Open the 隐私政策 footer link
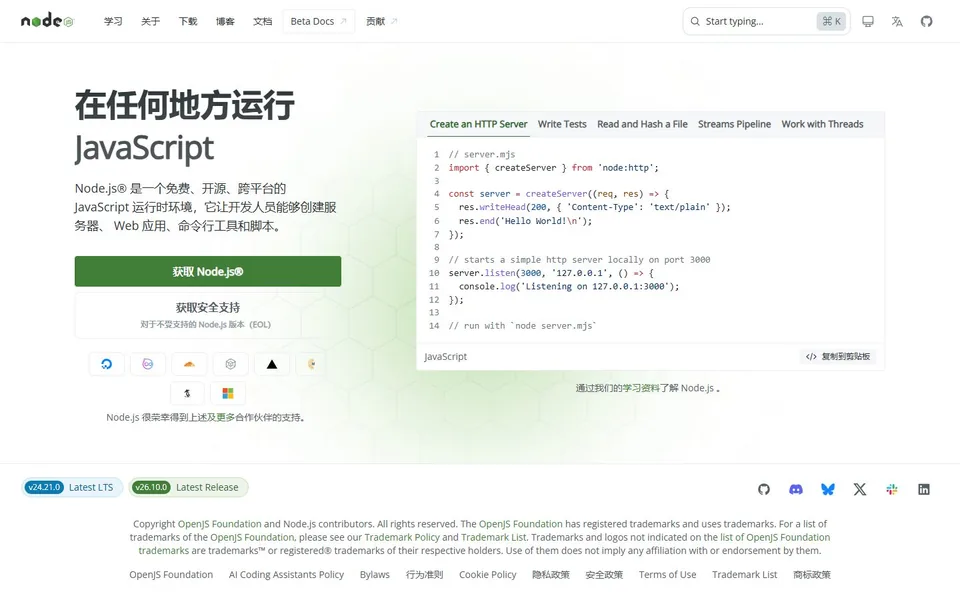The image size is (960, 600). coord(551,574)
